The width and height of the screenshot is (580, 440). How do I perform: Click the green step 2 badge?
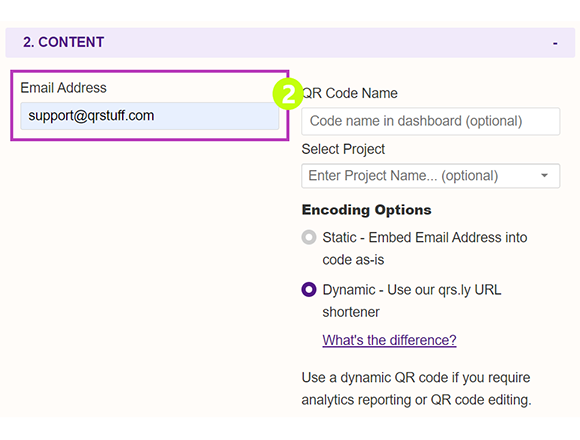[288, 94]
